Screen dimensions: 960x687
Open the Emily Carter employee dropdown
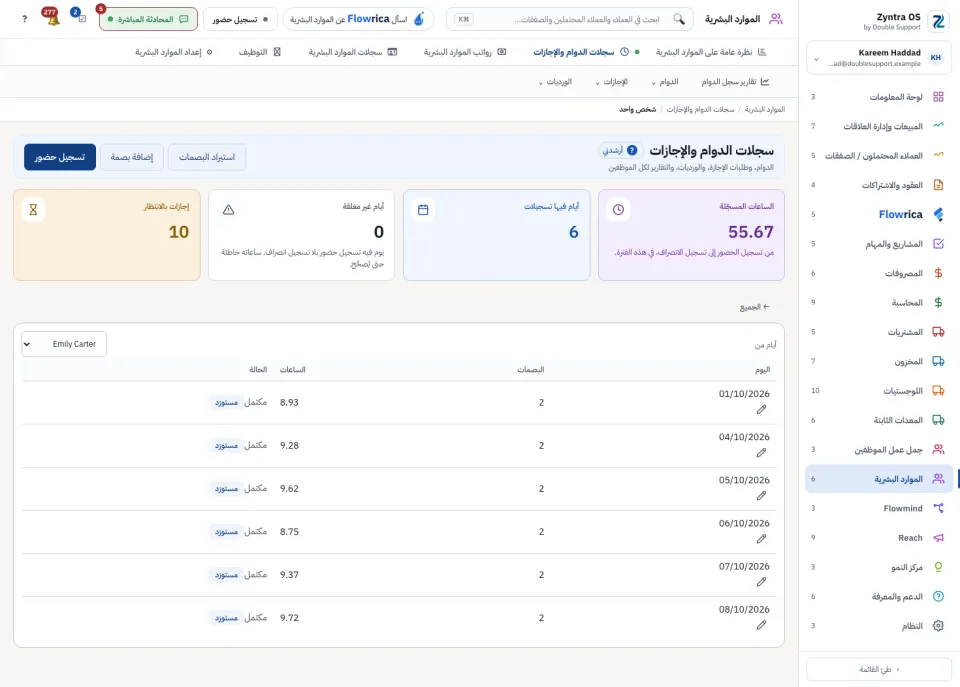pyautogui.click(x=64, y=344)
